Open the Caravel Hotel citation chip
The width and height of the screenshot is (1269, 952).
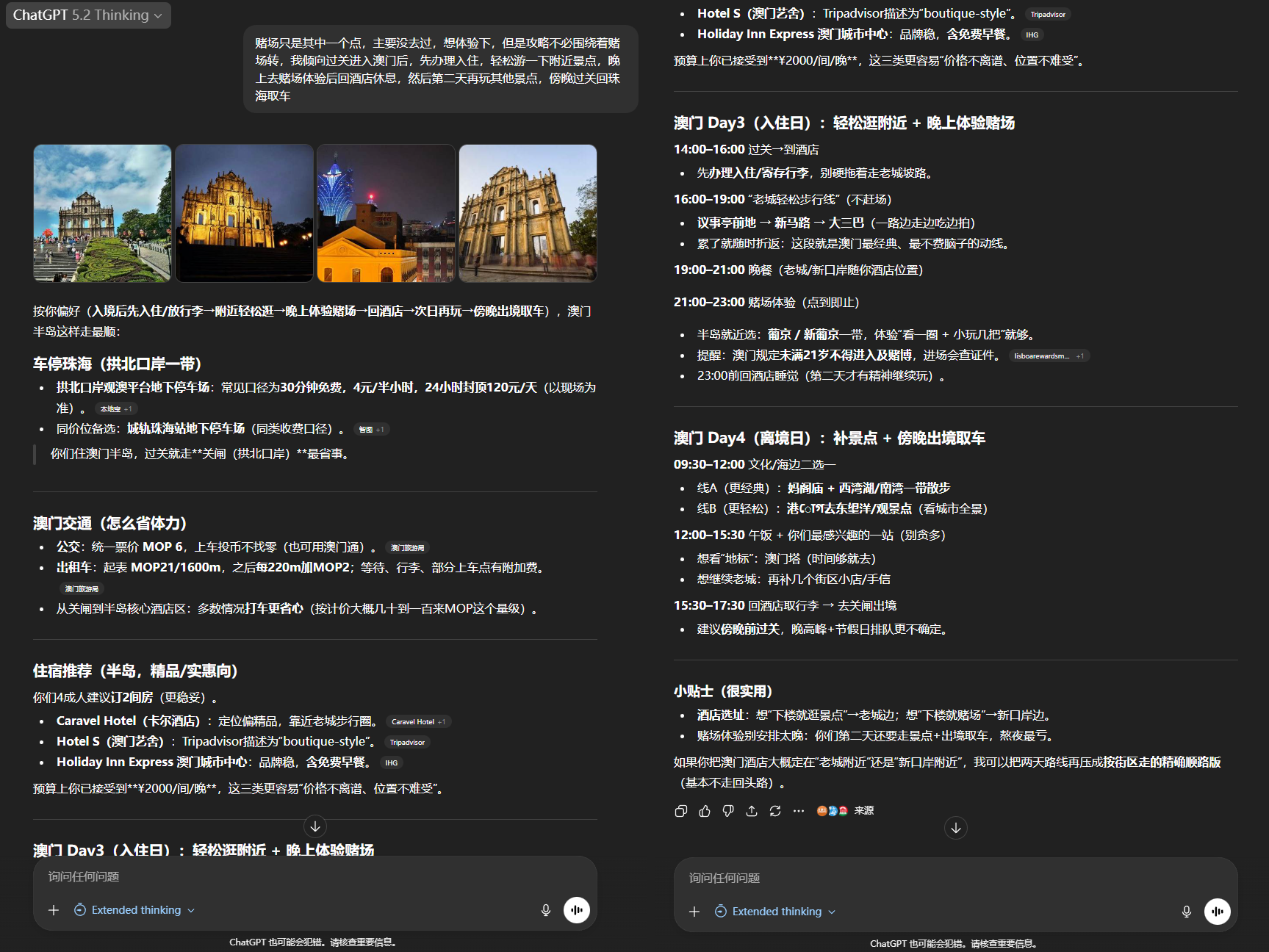coord(417,722)
